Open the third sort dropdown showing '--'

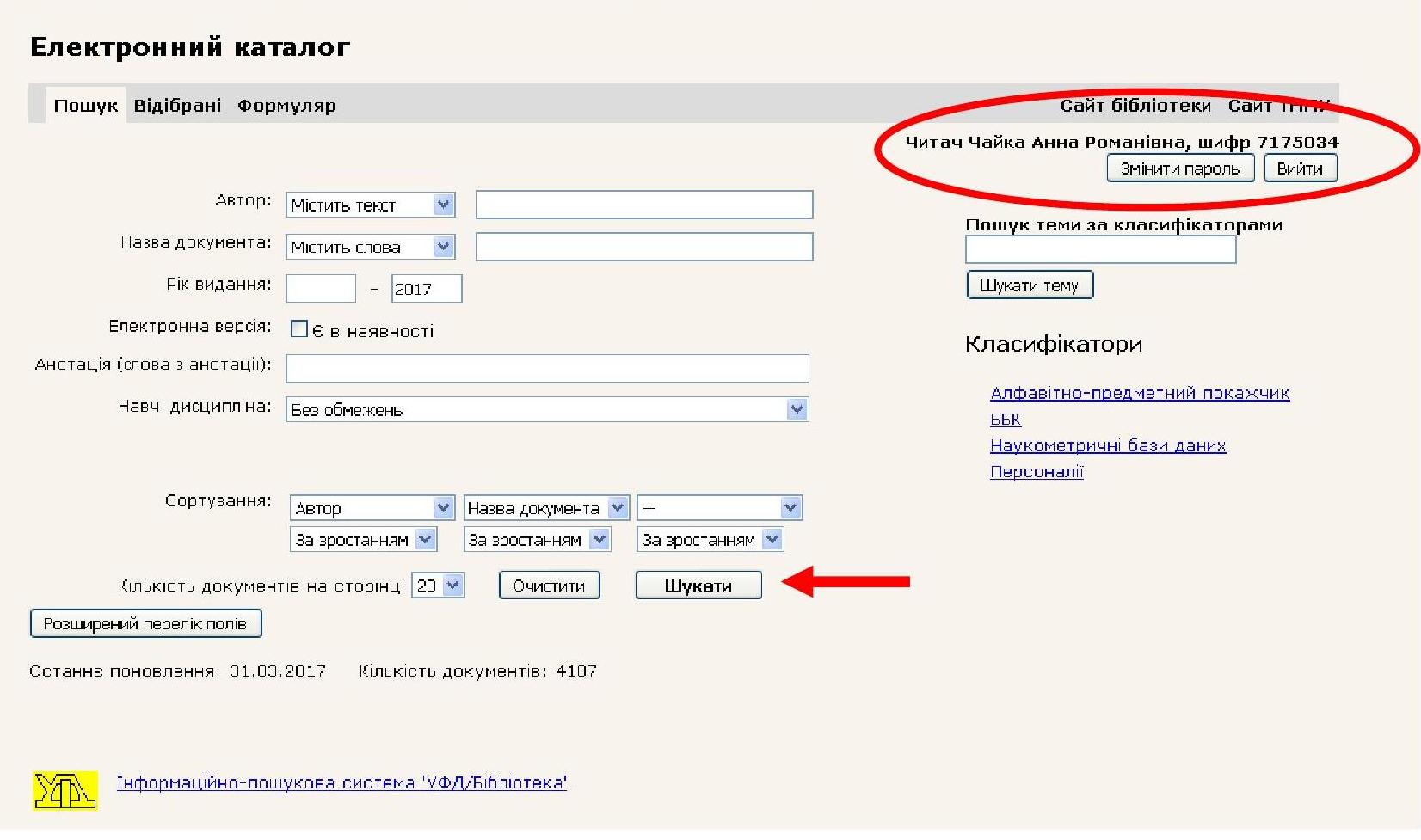click(x=720, y=508)
